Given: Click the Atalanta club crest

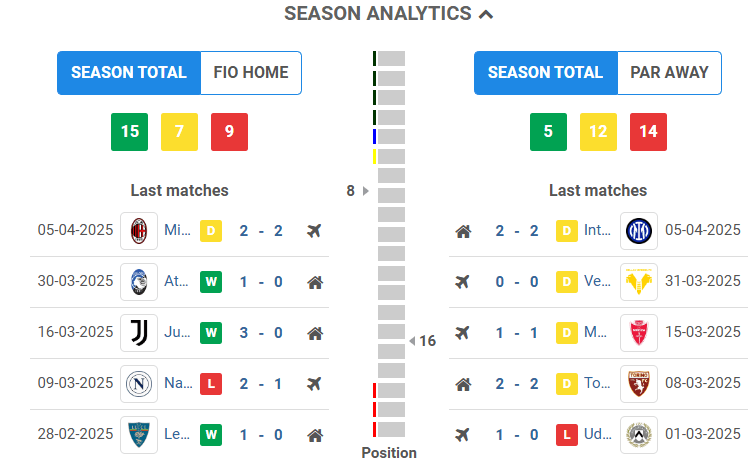Looking at the screenshot, I should point(138,282).
